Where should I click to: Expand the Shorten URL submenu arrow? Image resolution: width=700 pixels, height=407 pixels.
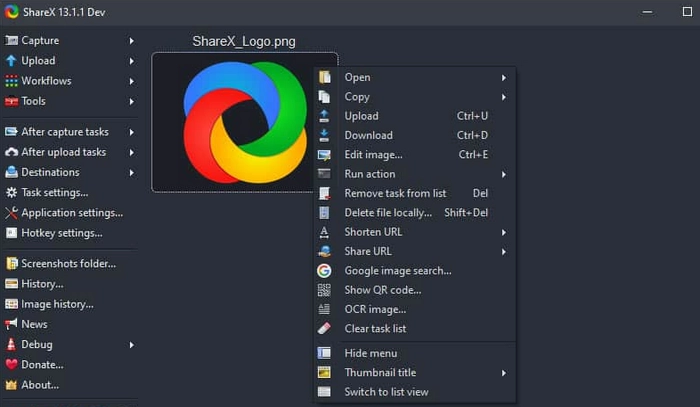click(x=504, y=232)
